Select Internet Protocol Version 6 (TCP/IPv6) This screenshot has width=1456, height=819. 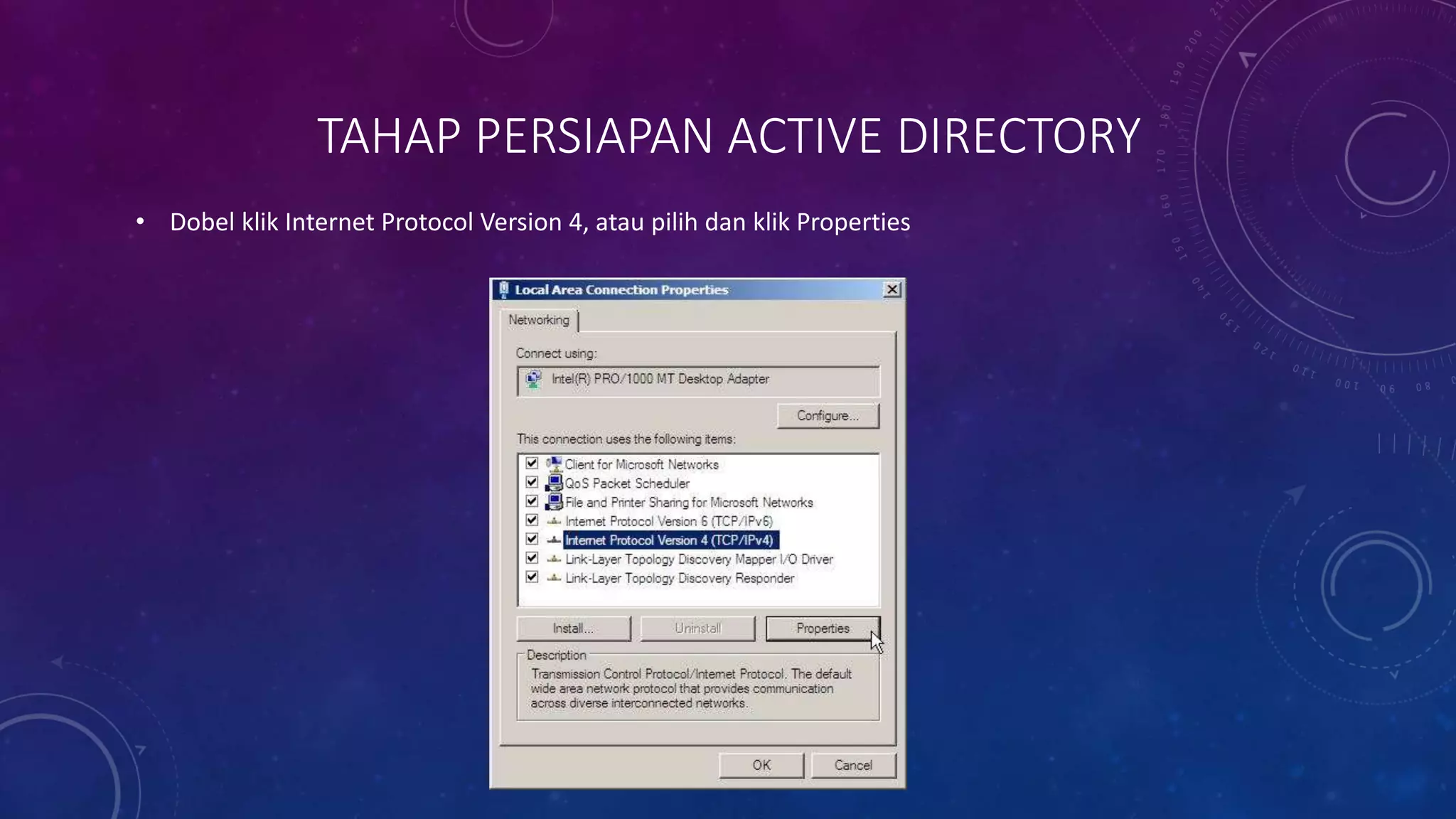[x=669, y=521]
